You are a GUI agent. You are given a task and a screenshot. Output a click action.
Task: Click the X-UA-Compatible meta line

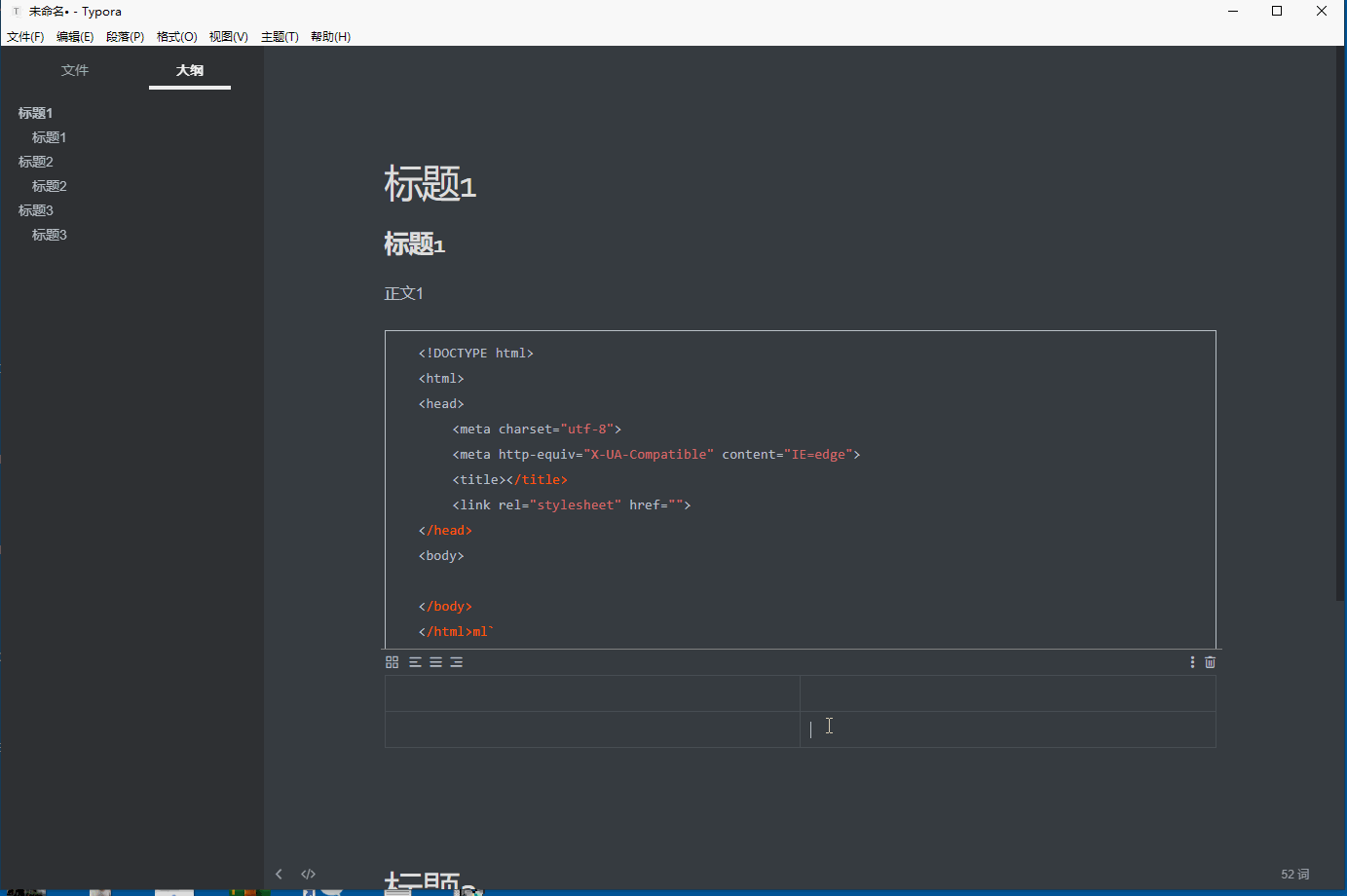656,455
